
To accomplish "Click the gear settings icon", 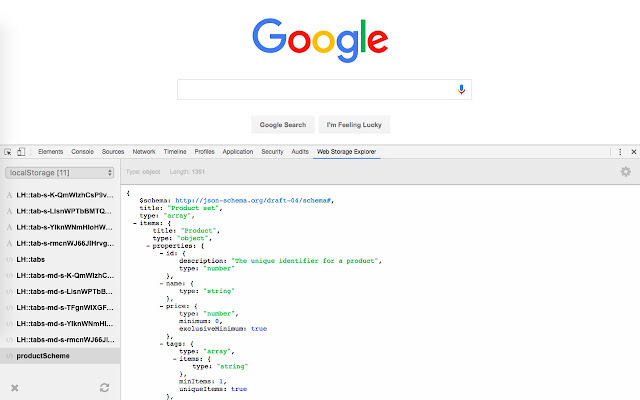I will tap(625, 172).
